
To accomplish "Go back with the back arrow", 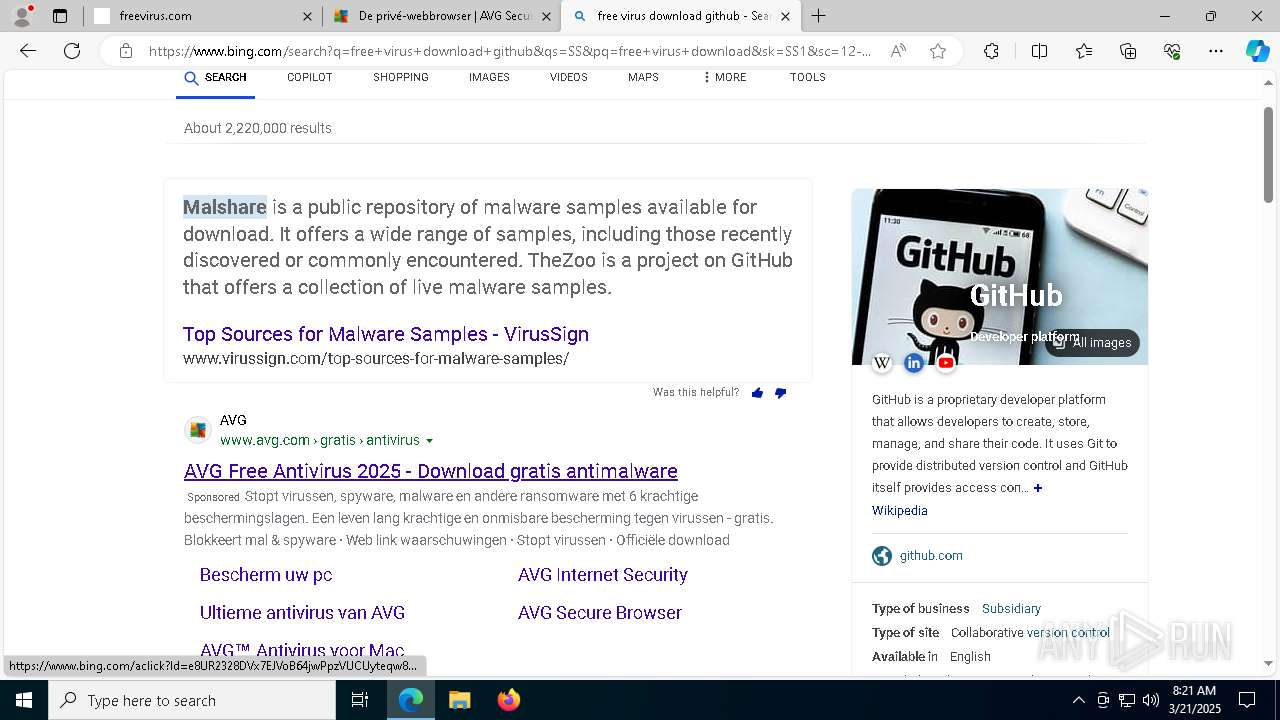I will coord(28,51).
